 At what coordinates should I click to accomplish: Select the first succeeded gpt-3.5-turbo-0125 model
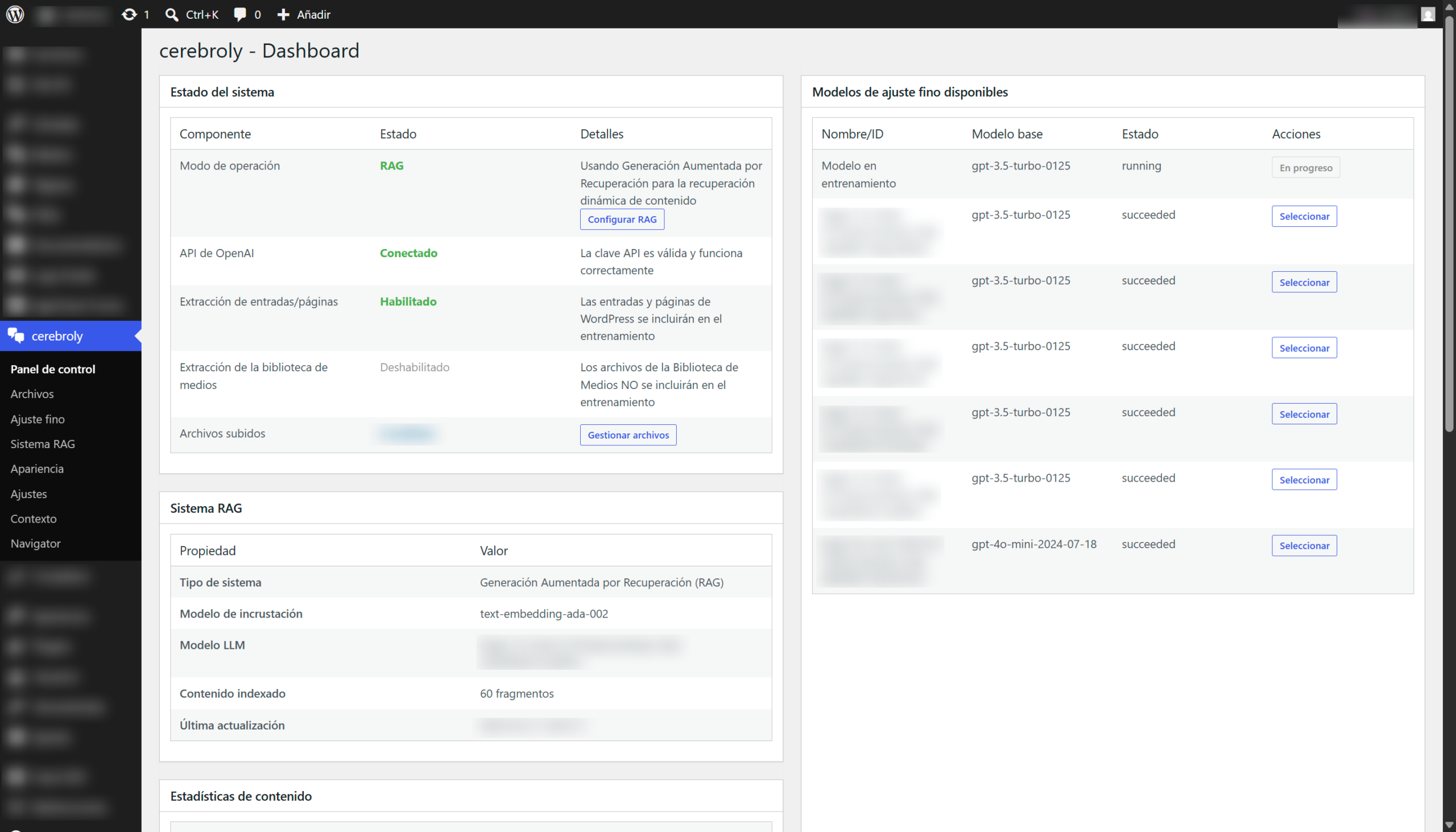[1305, 216]
